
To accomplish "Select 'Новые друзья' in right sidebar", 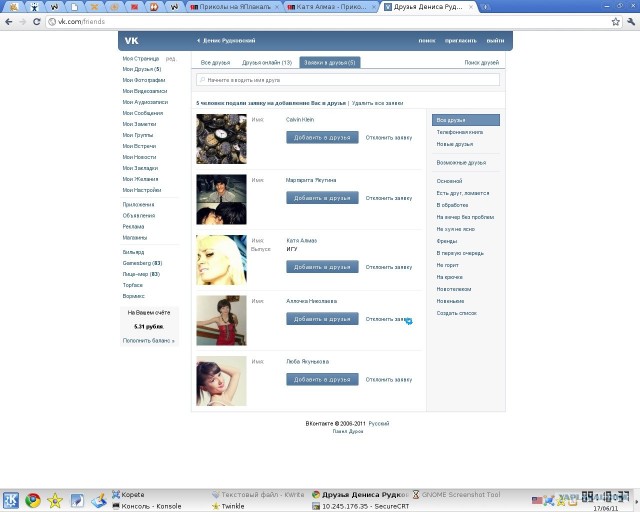I will 455,144.
